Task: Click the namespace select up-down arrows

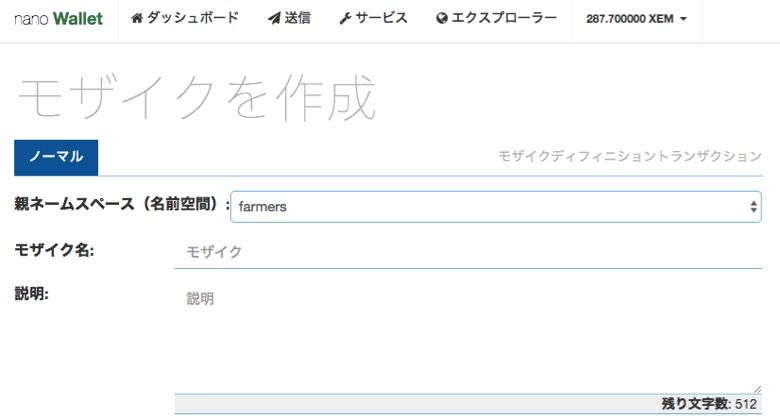Action: click(x=754, y=207)
